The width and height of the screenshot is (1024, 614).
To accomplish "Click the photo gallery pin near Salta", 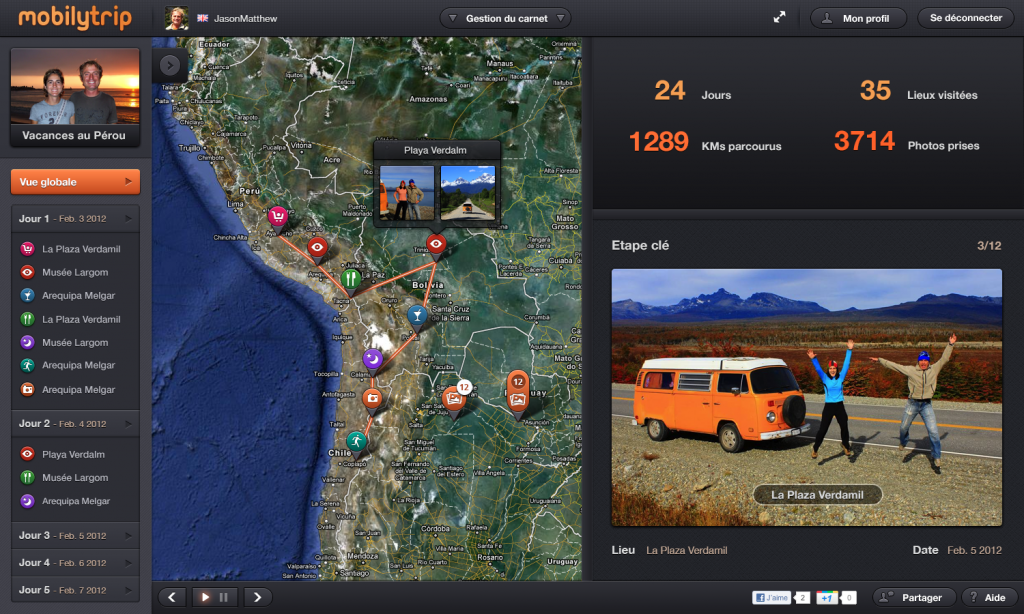I will click(x=454, y=400).
